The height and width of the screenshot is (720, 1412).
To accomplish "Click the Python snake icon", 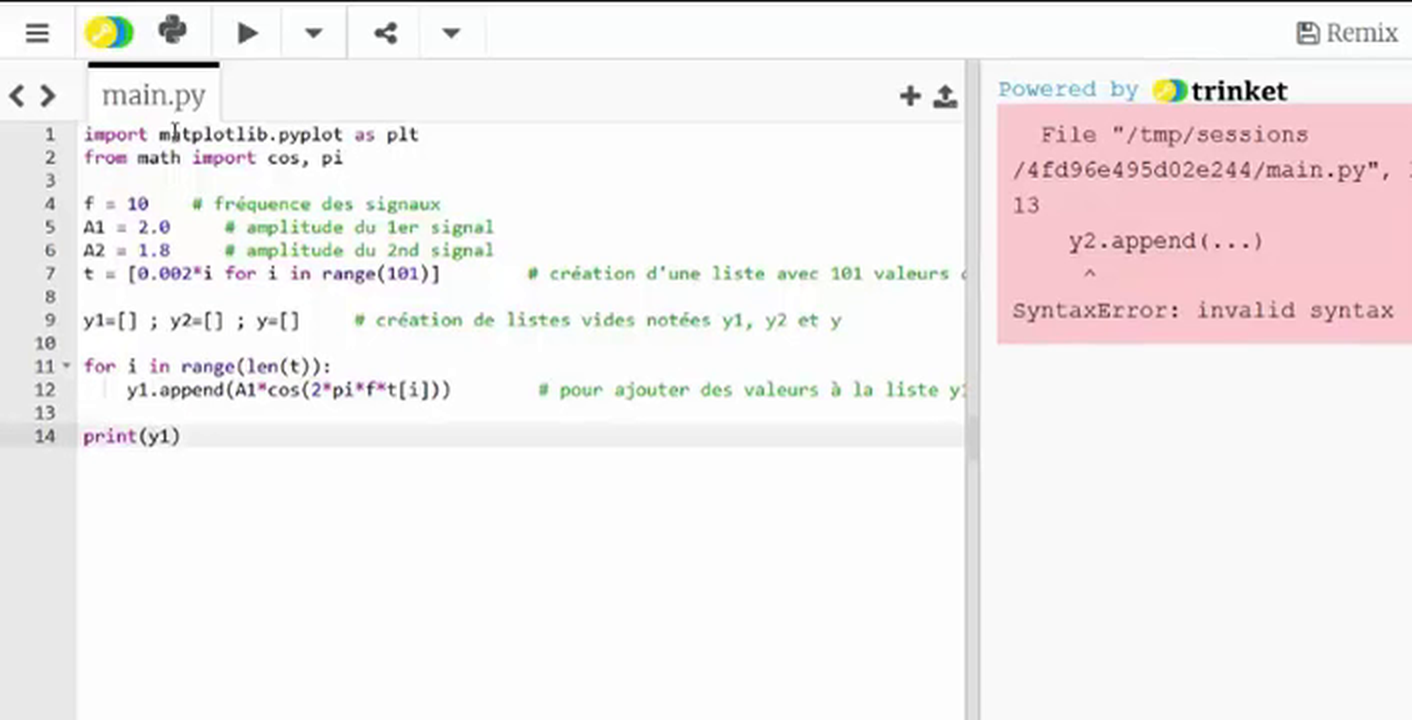I will [172, 32].
